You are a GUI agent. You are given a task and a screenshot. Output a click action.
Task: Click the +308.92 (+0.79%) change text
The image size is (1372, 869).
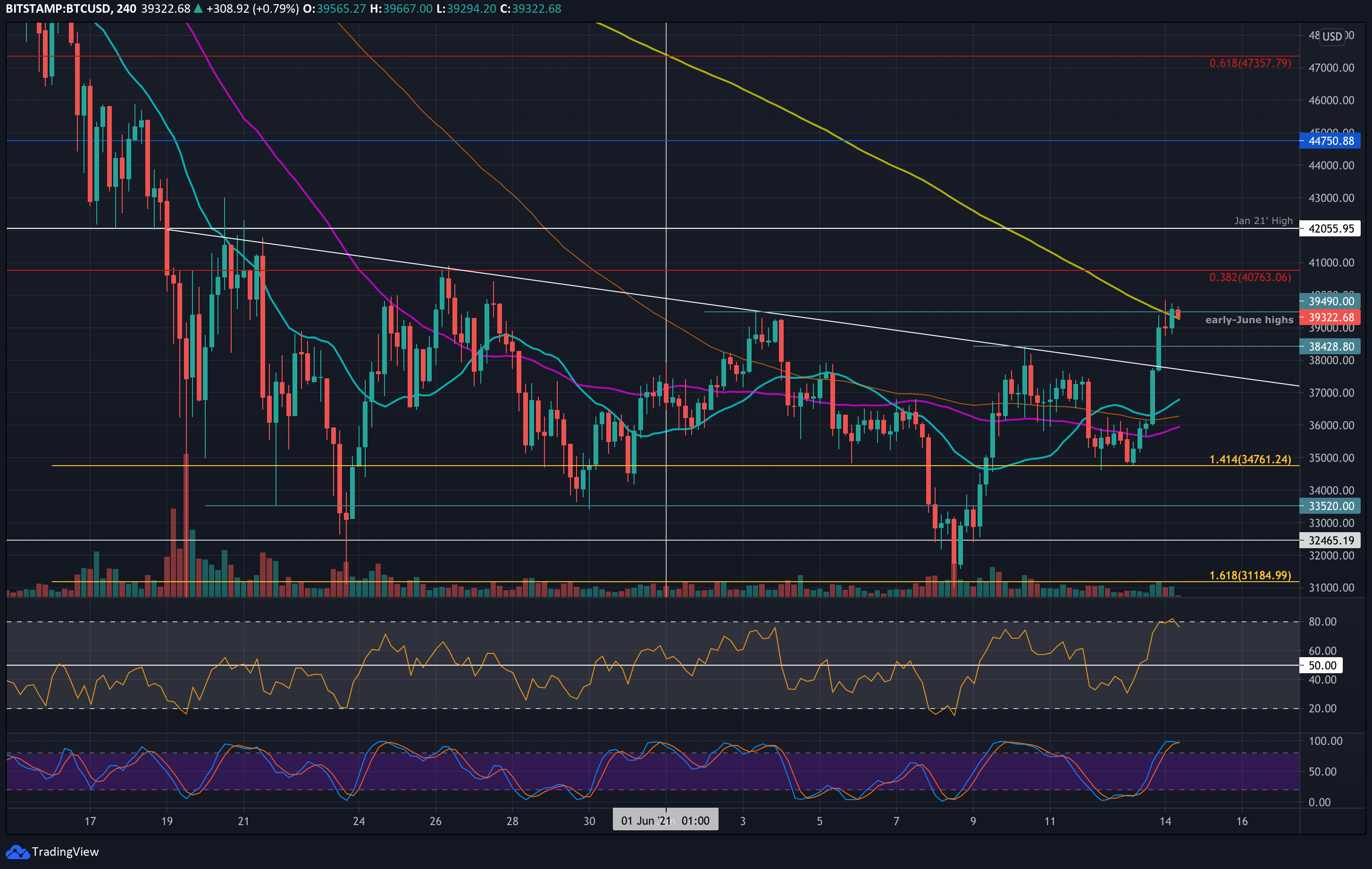252,8
